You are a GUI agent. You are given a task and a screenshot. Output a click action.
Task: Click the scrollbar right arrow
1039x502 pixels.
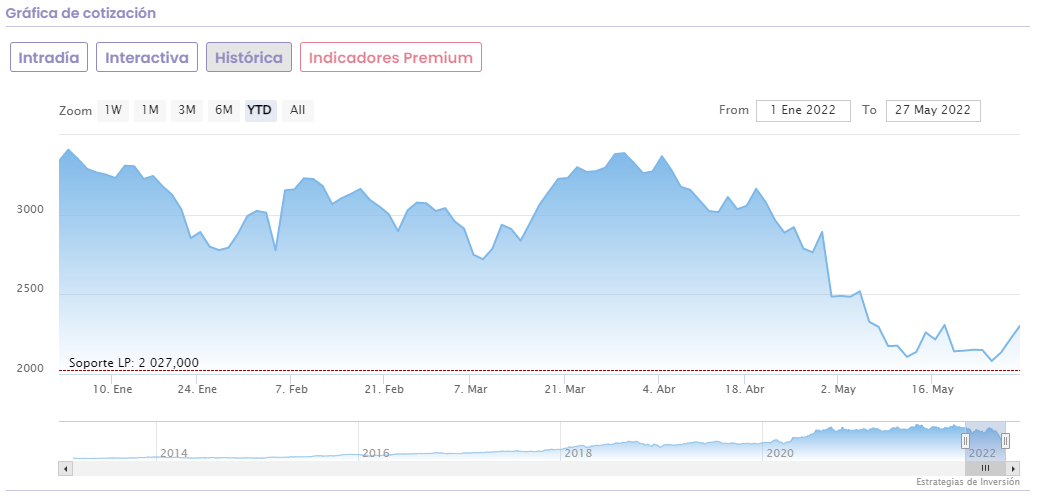[1013, 468]
